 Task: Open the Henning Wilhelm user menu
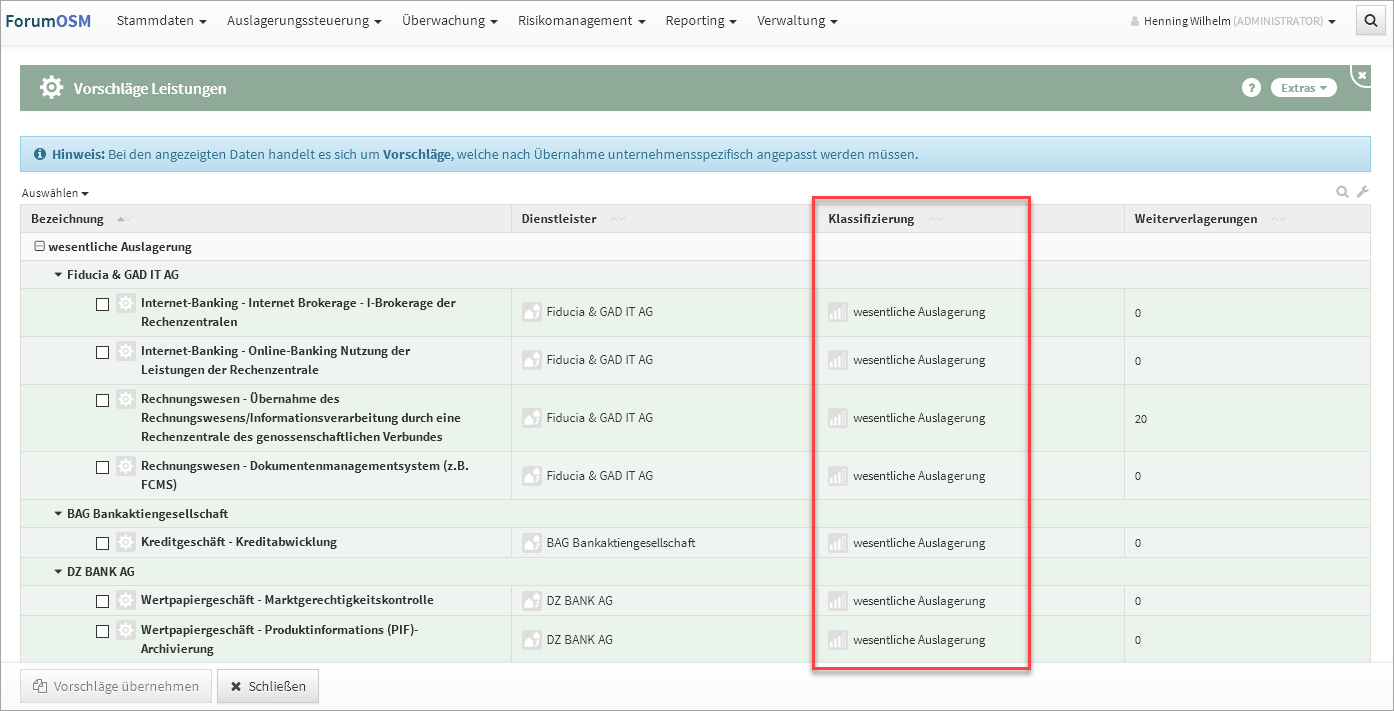coord(1232,21)
